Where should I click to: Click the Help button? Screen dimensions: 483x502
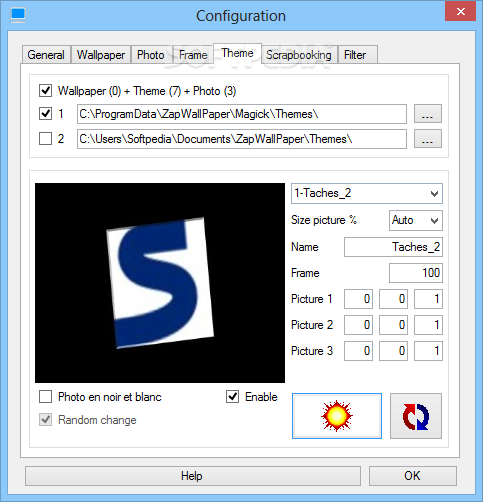coord(193,476)
